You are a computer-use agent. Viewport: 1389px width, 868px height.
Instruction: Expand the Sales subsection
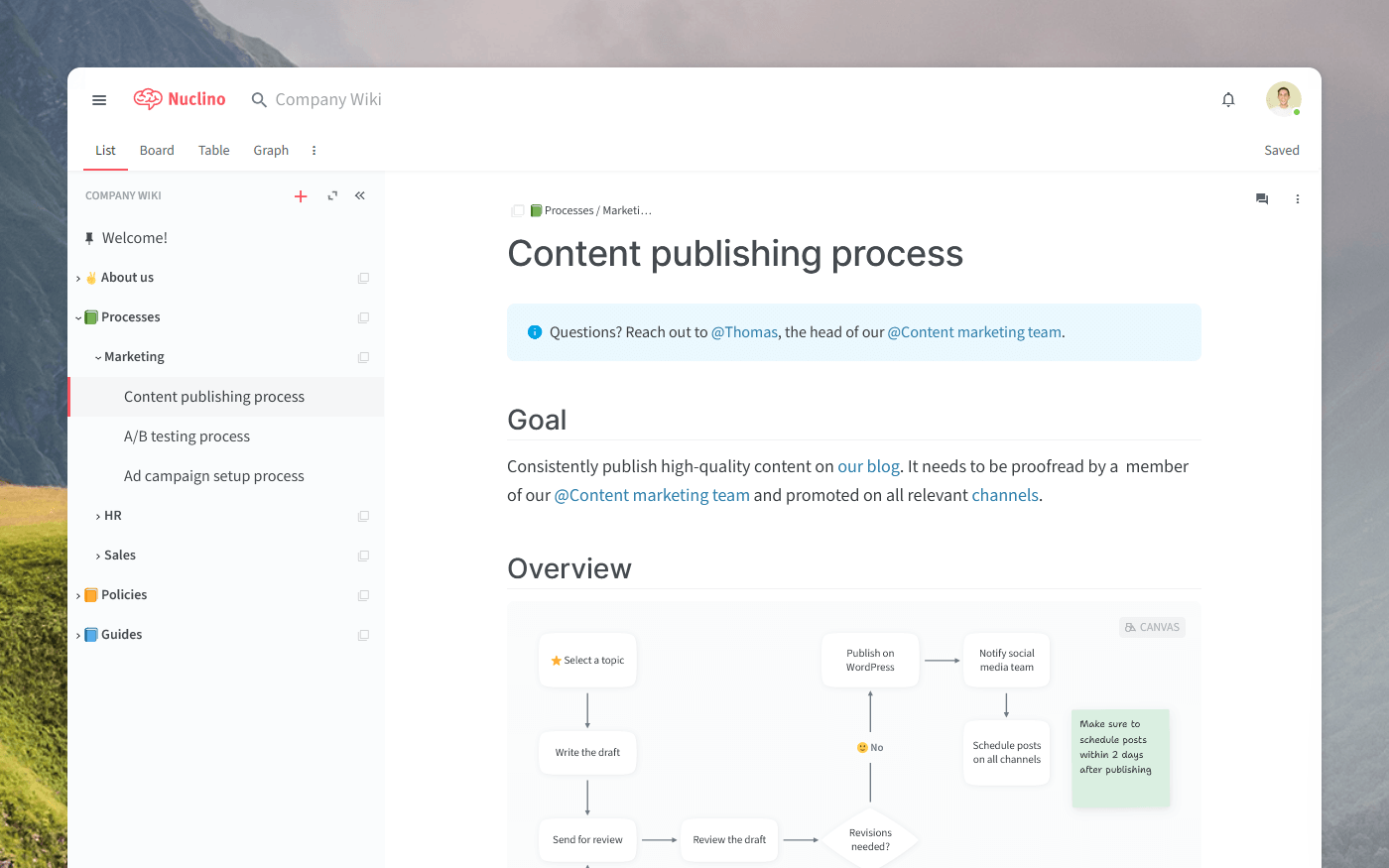click(98, 557)
